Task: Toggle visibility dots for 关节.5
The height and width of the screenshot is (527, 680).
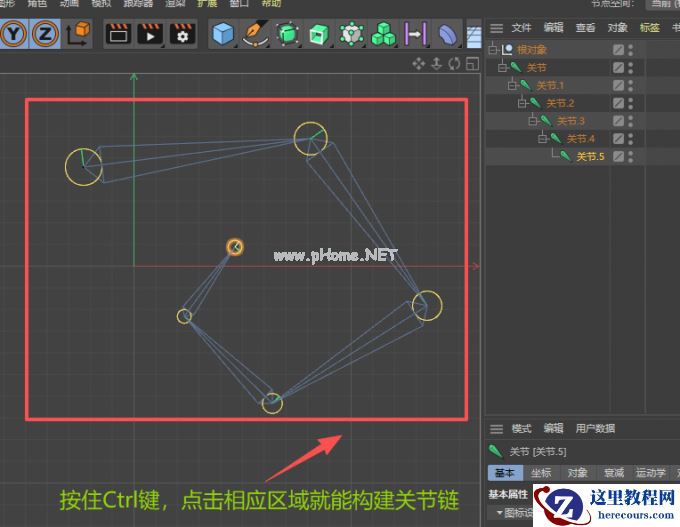Action: click(x=631, y=156)
